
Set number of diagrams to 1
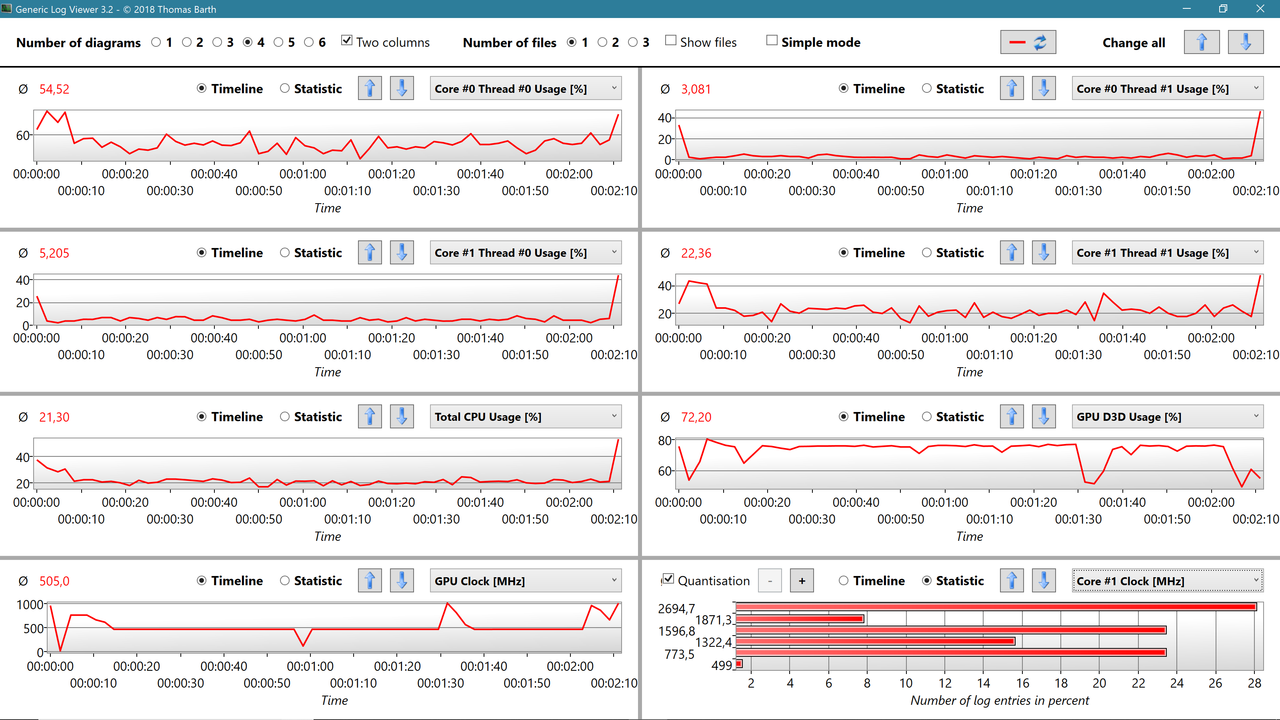click(156, 42)
